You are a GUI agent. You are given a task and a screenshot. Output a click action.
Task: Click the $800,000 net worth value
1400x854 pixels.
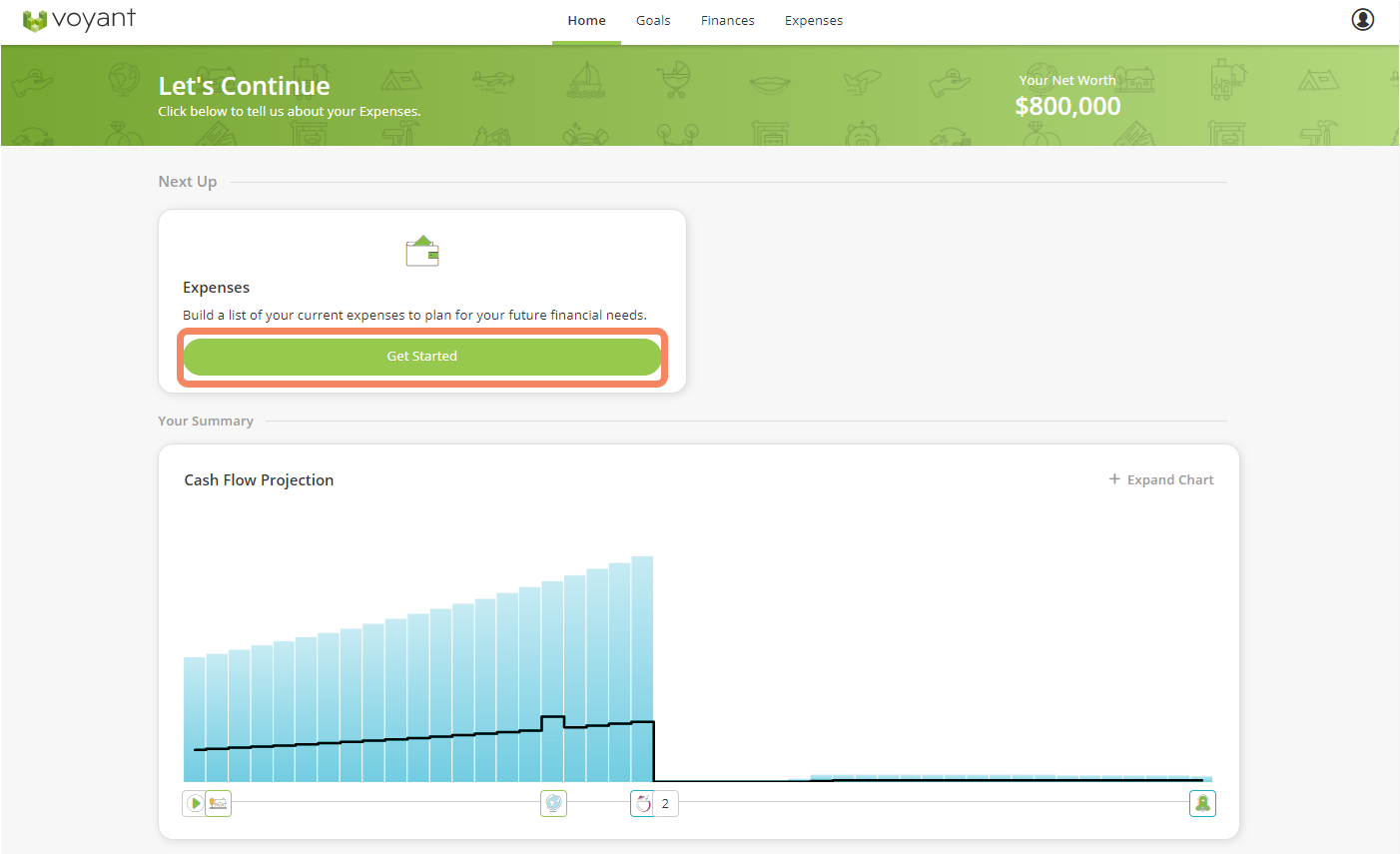pos(1067,106)
